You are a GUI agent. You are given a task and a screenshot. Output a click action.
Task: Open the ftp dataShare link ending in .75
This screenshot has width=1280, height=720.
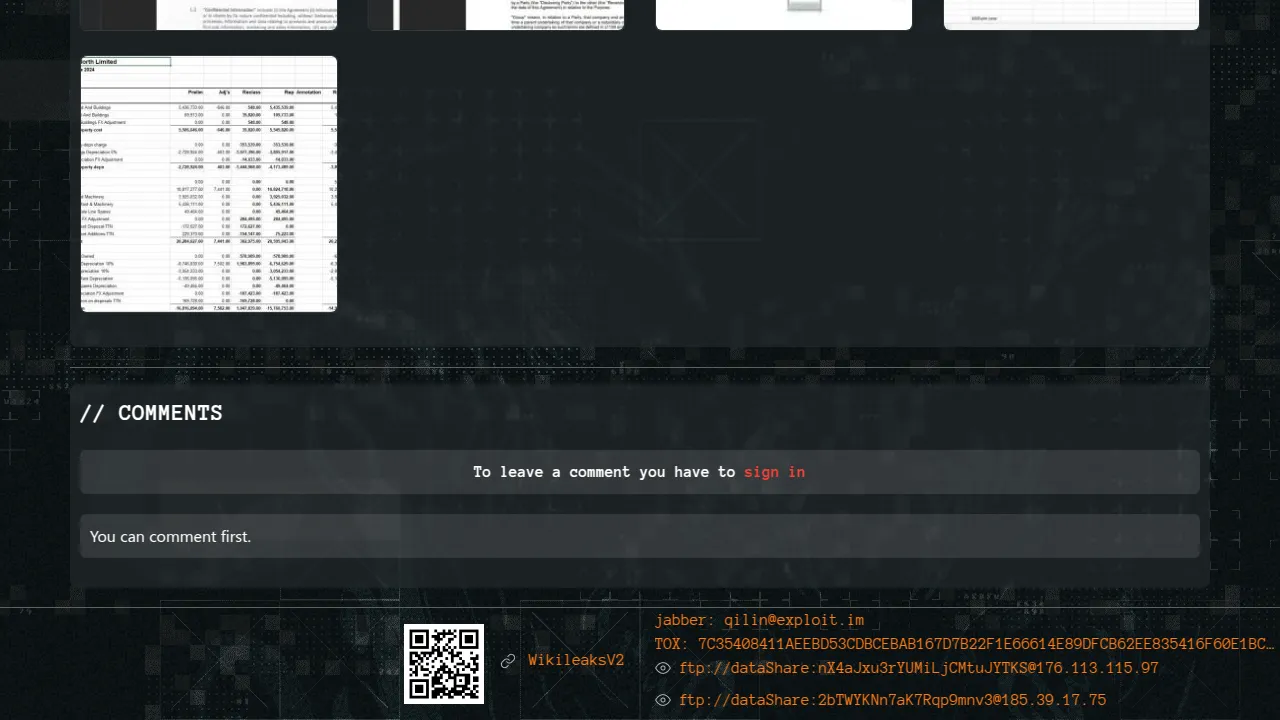(892, 700)
